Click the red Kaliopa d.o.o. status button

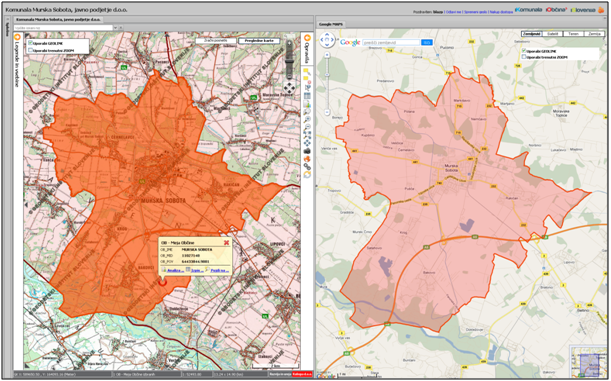click(x=302, y=374)
